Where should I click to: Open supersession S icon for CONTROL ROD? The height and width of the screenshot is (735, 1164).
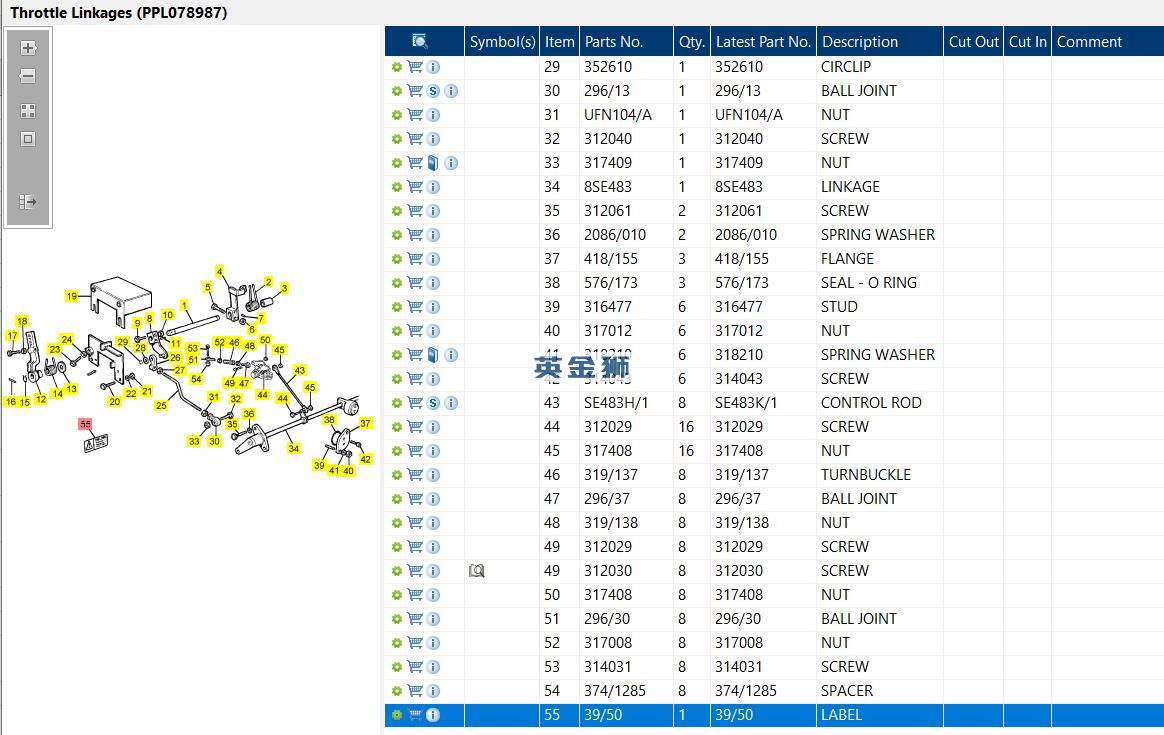click(x=434, y=403)
